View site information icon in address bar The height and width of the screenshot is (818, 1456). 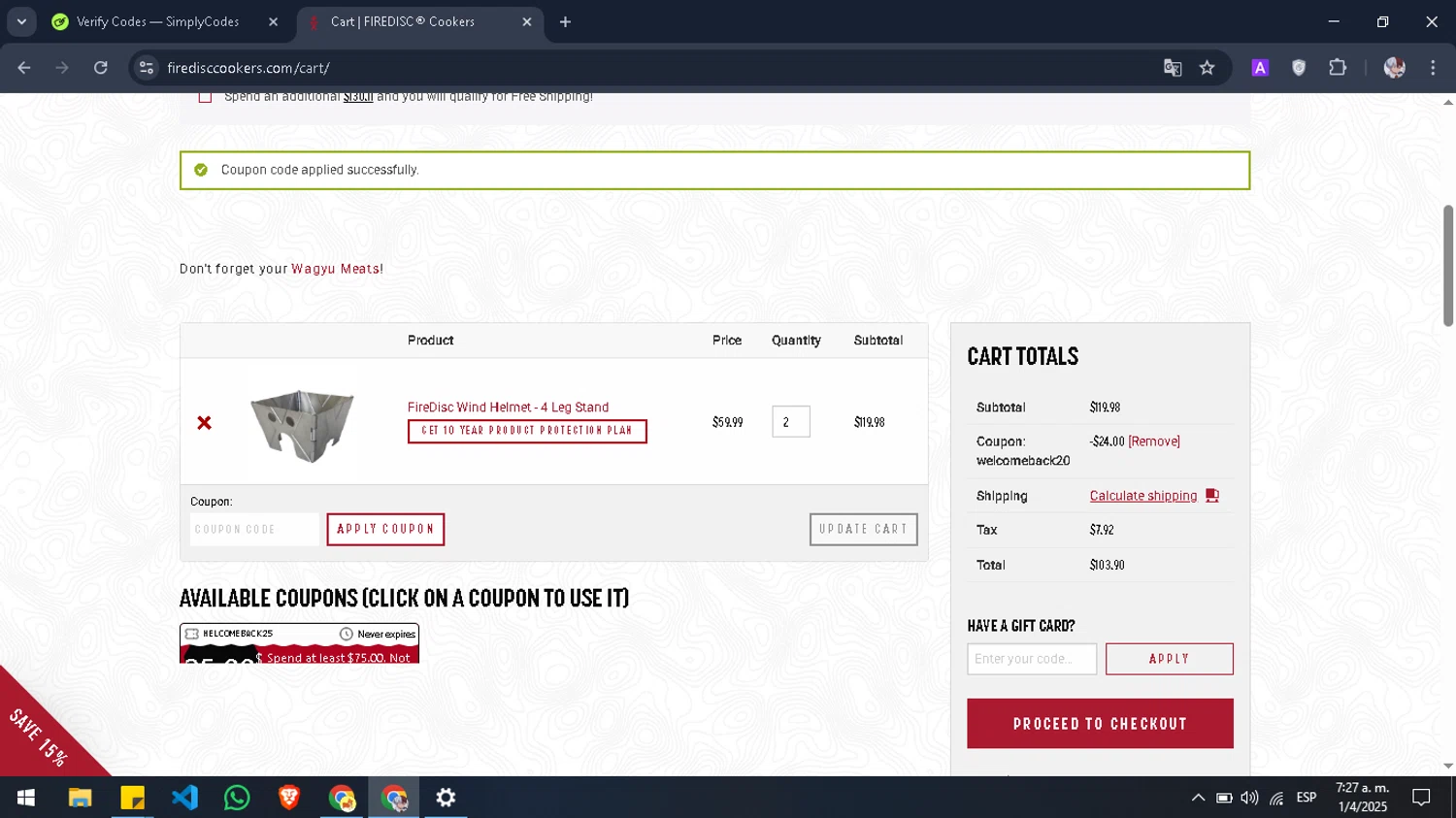coord(147,68)
